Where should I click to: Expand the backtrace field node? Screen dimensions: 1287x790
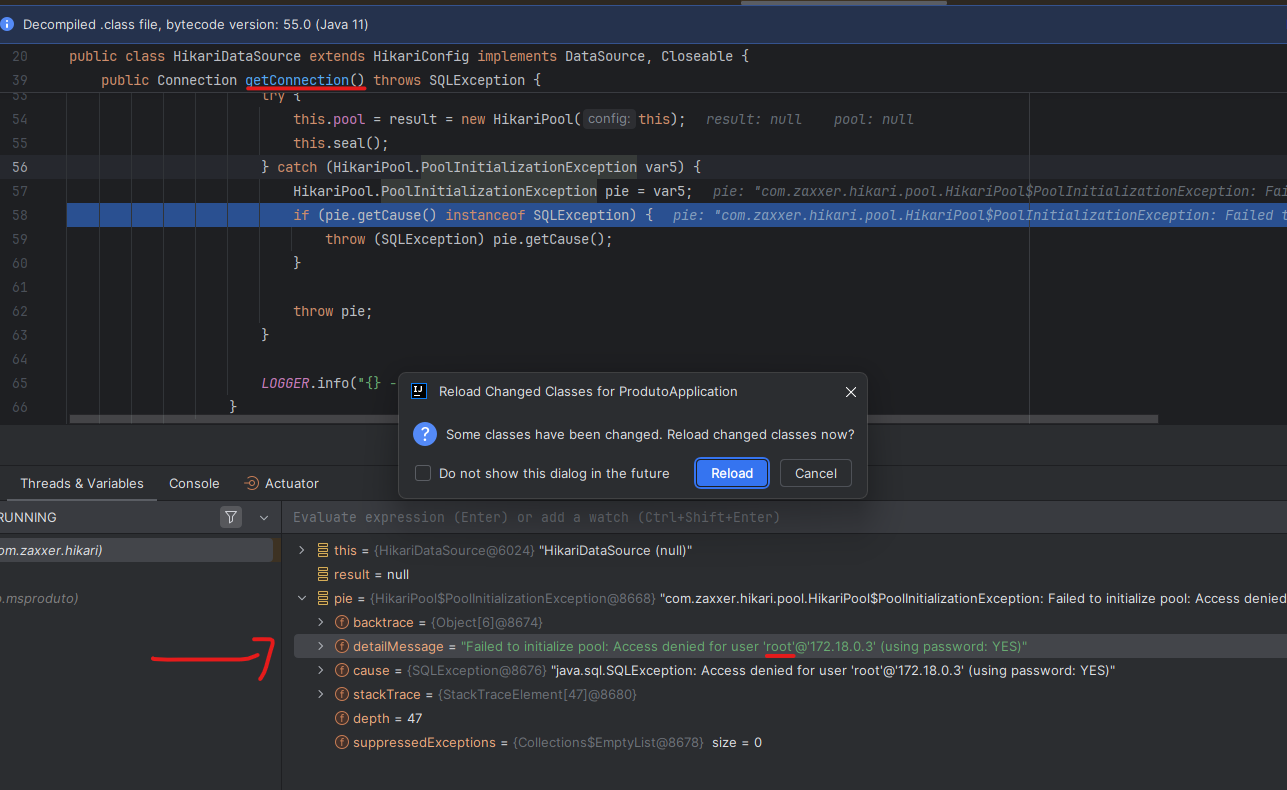point(321,623)
